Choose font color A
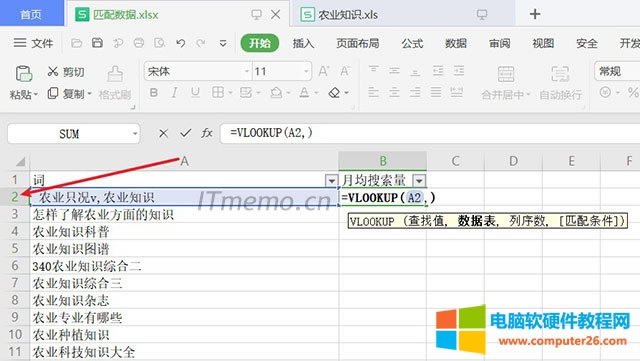Screen dimensions: 640x361 [304, 93]
